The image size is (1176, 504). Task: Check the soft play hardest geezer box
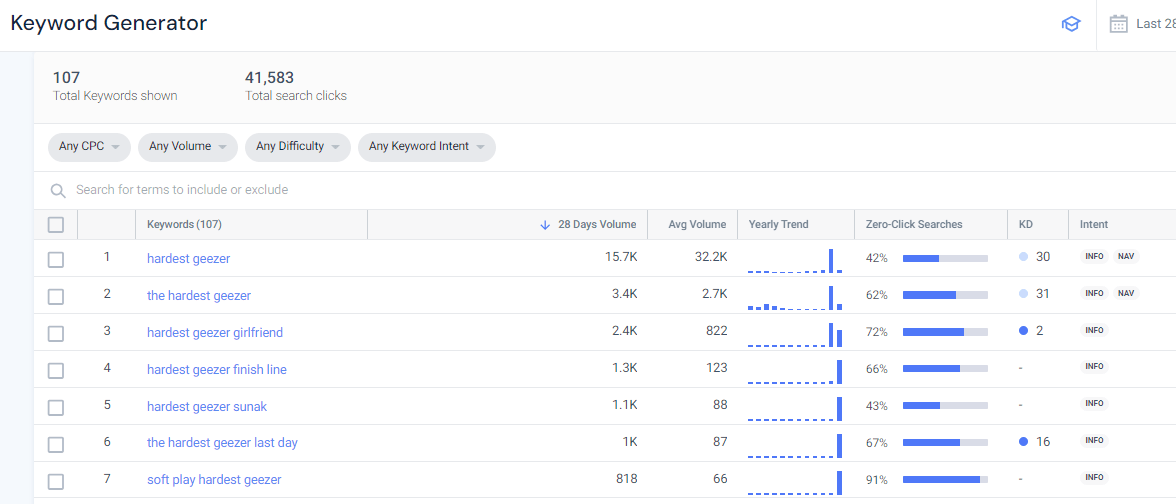click(x=56, y=481)
